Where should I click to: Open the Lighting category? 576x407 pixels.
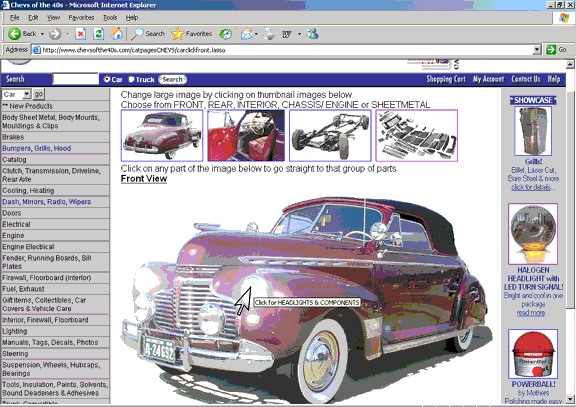14,331
